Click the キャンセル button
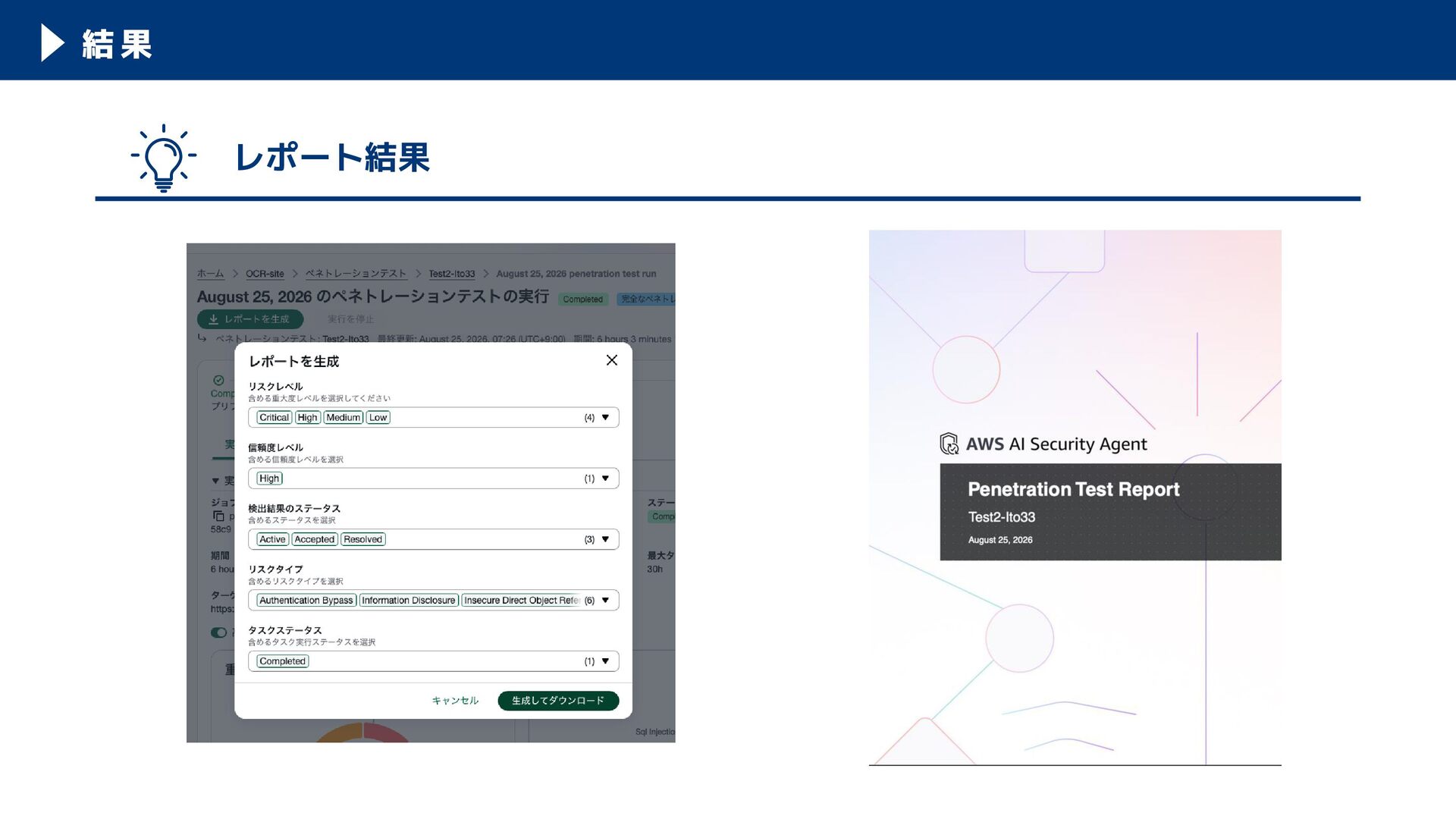The width and height of the screenshot is (1456, 819). click(455, 701)
